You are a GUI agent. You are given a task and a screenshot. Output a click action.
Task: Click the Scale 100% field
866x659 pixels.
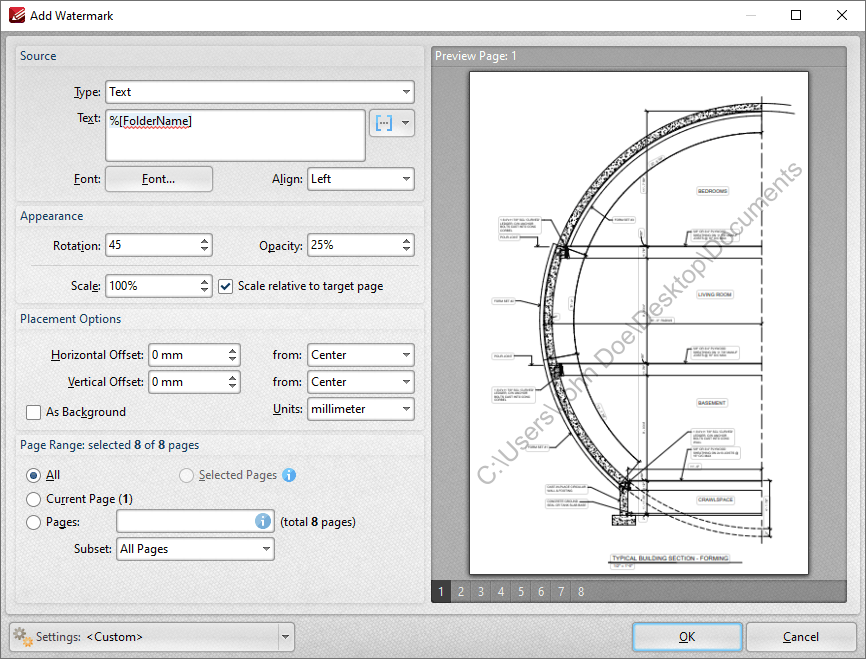(x=152, y=286)
